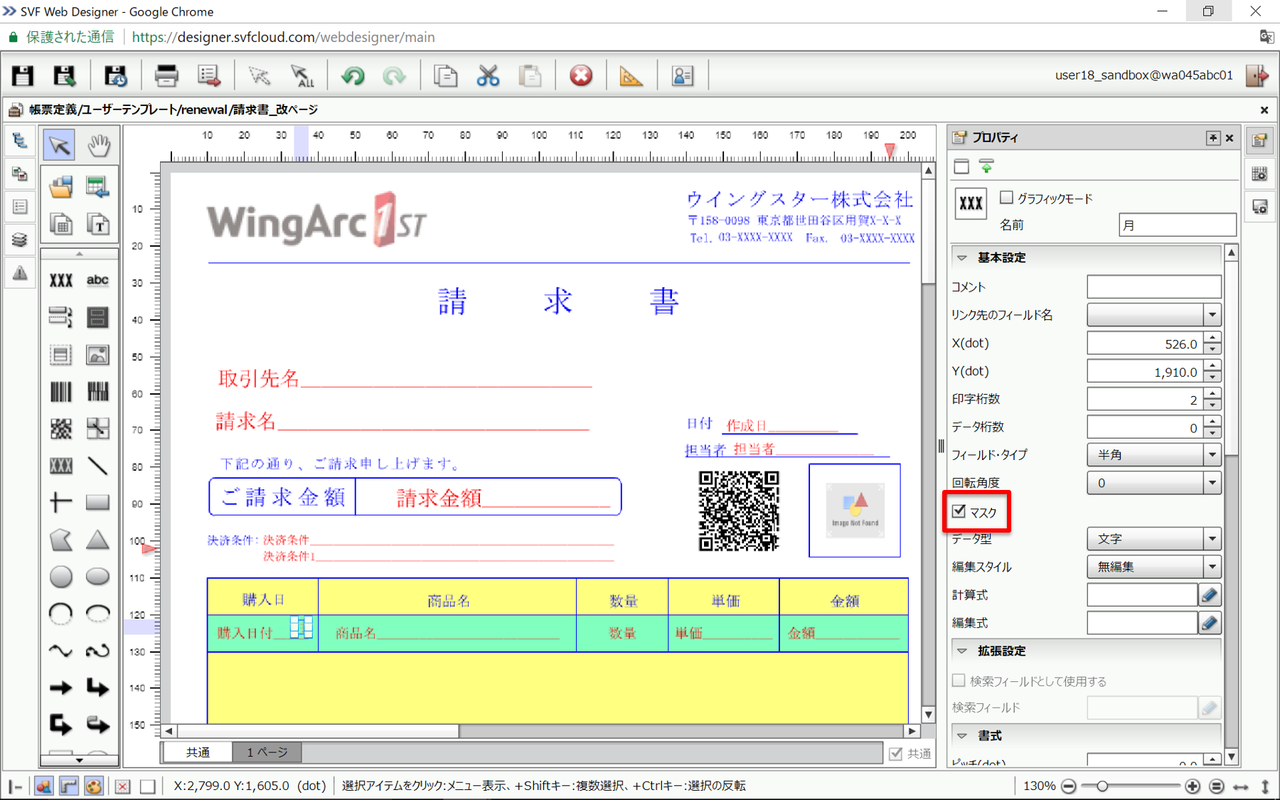Image resolution: width=1280 pixels, height=800 pixels.
Task: Click the Cut scissors icon
Action: click(x=488, y=75)
